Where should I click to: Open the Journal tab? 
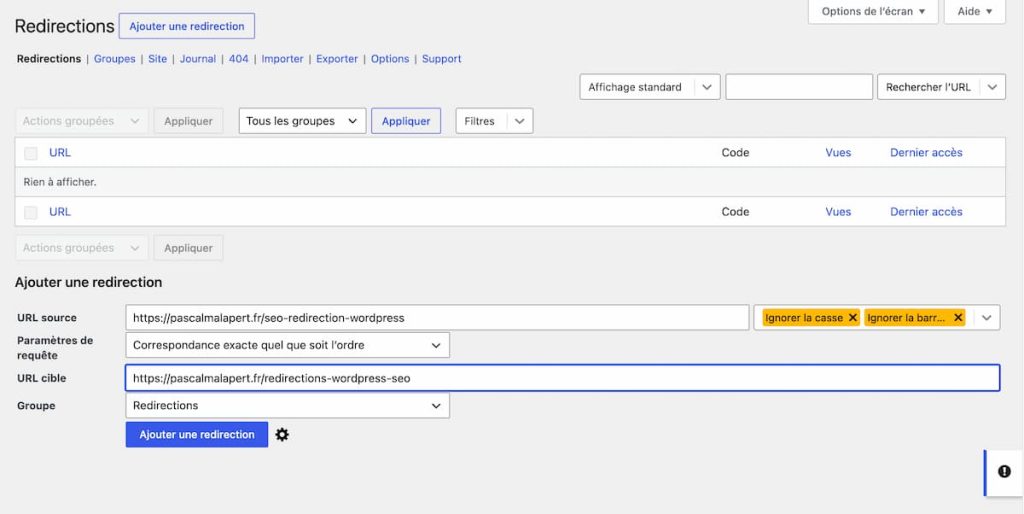click(x=198, y=59)
